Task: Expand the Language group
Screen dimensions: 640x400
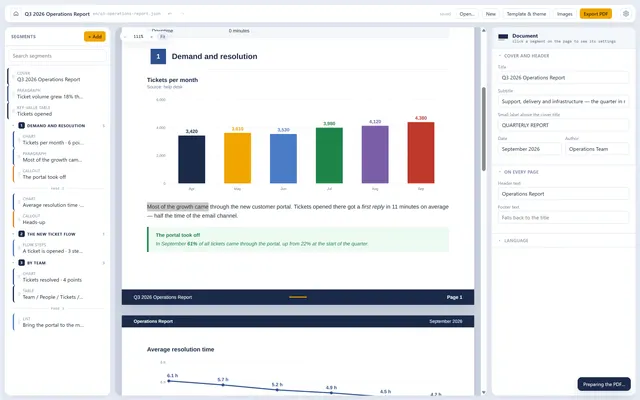Action: point(500,240)
